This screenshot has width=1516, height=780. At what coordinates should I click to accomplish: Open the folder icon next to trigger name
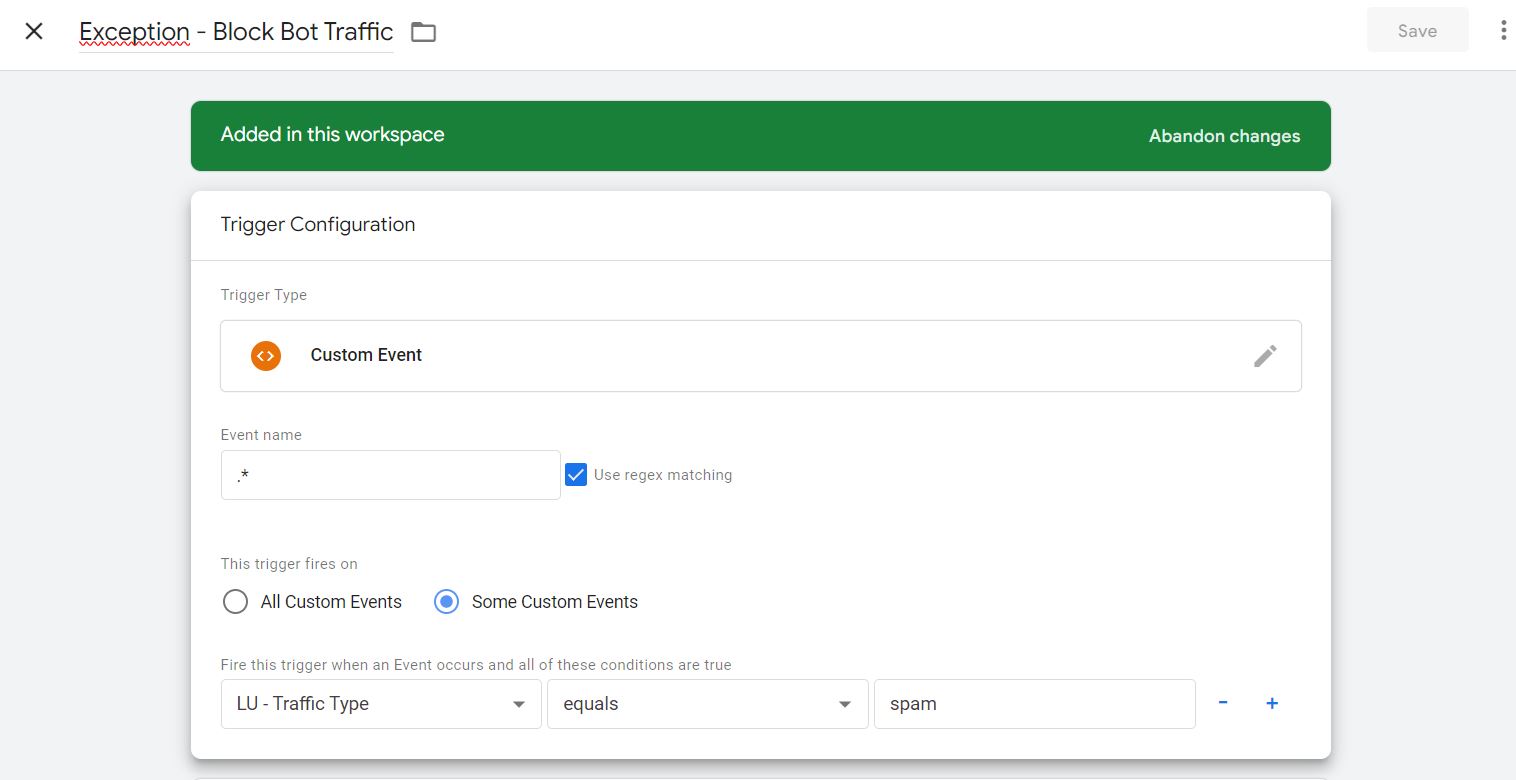(x=424, y=32)
